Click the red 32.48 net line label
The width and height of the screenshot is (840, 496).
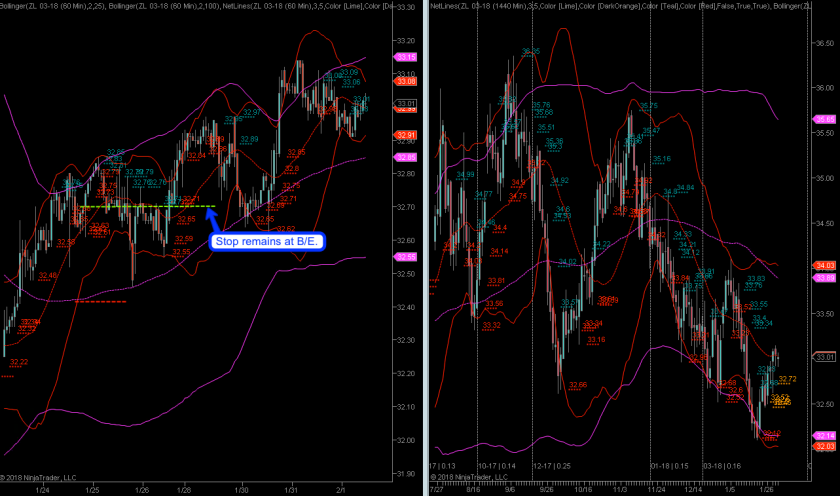tap(47, 276)
